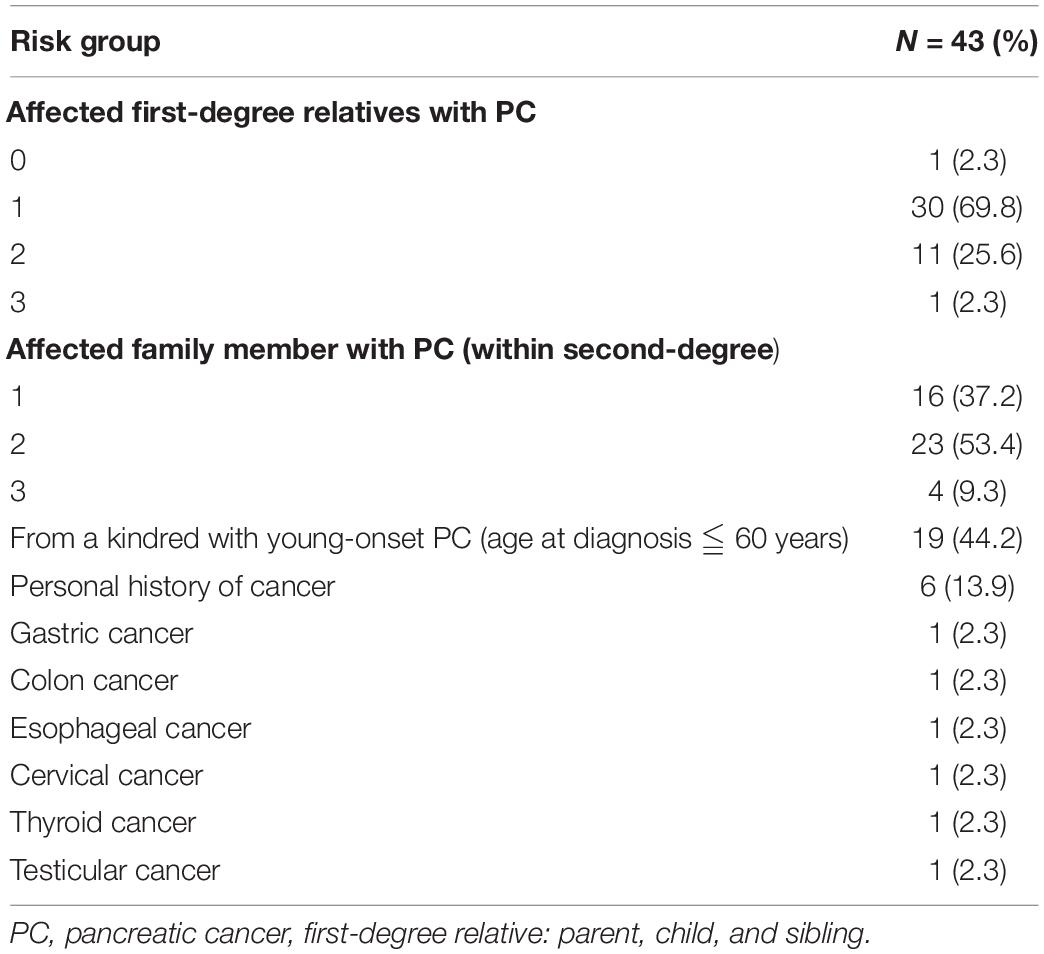This screenshot has height=954, width=1044.
Task: Select the "Testicular cancer" row label
Action: tap(115, 870)
